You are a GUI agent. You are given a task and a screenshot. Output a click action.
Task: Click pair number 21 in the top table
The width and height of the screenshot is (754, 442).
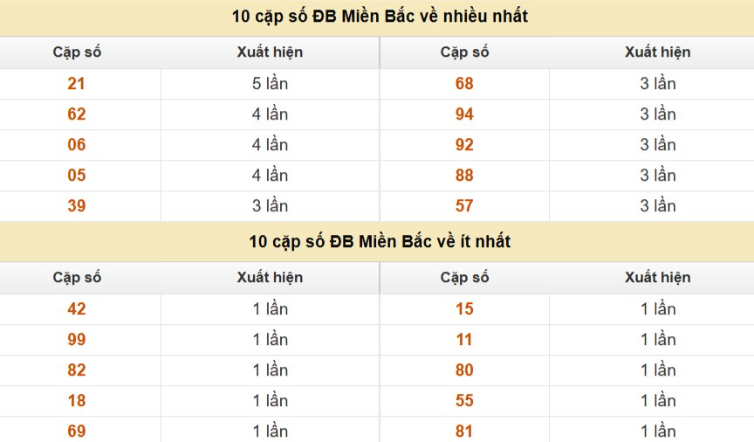pos(77,84)
